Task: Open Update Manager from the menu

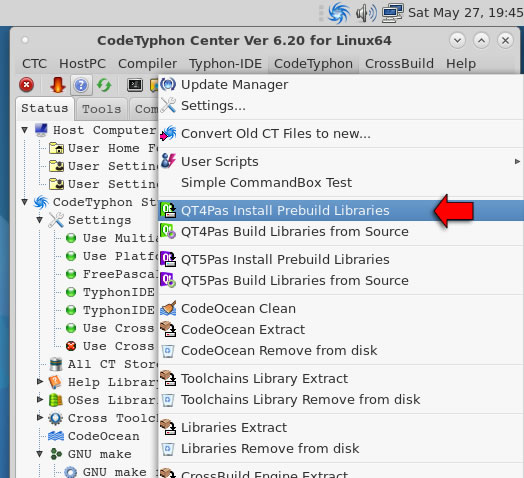Action: click(341, 85)
